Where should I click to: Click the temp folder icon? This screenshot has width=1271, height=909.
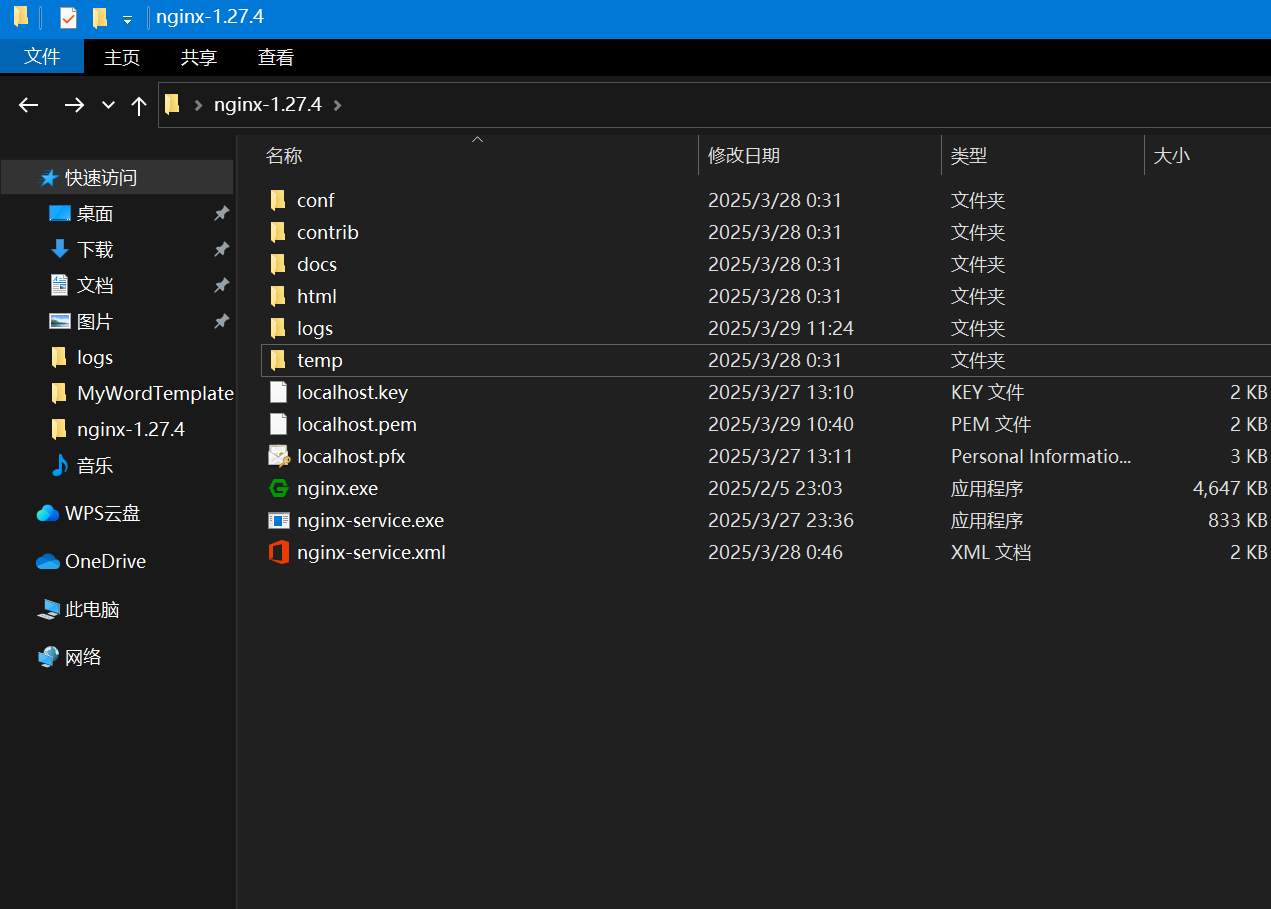tap(278, 360)
